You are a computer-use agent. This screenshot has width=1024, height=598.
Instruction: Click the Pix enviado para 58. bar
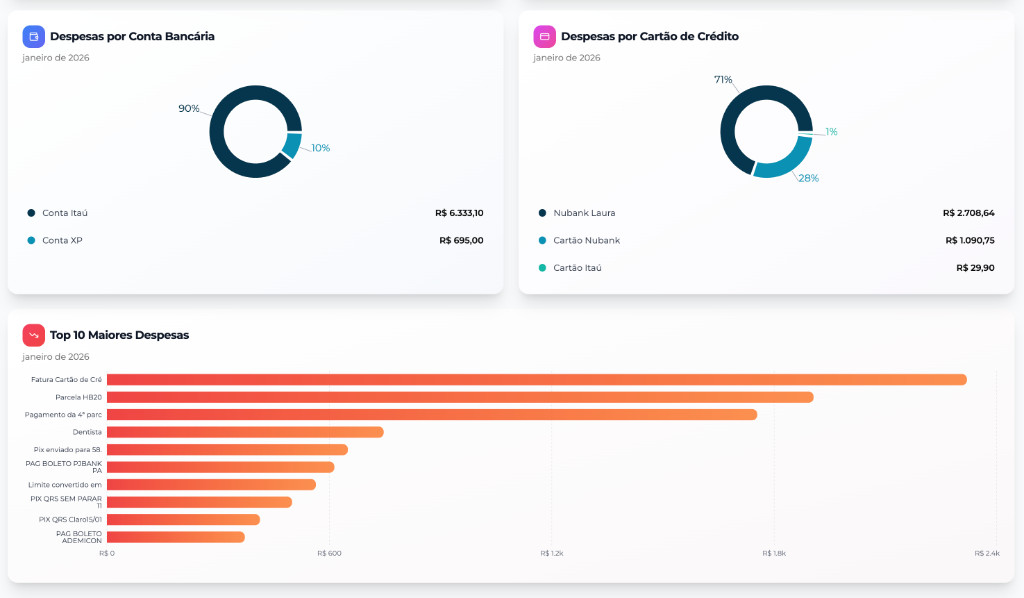coord(227,450)
